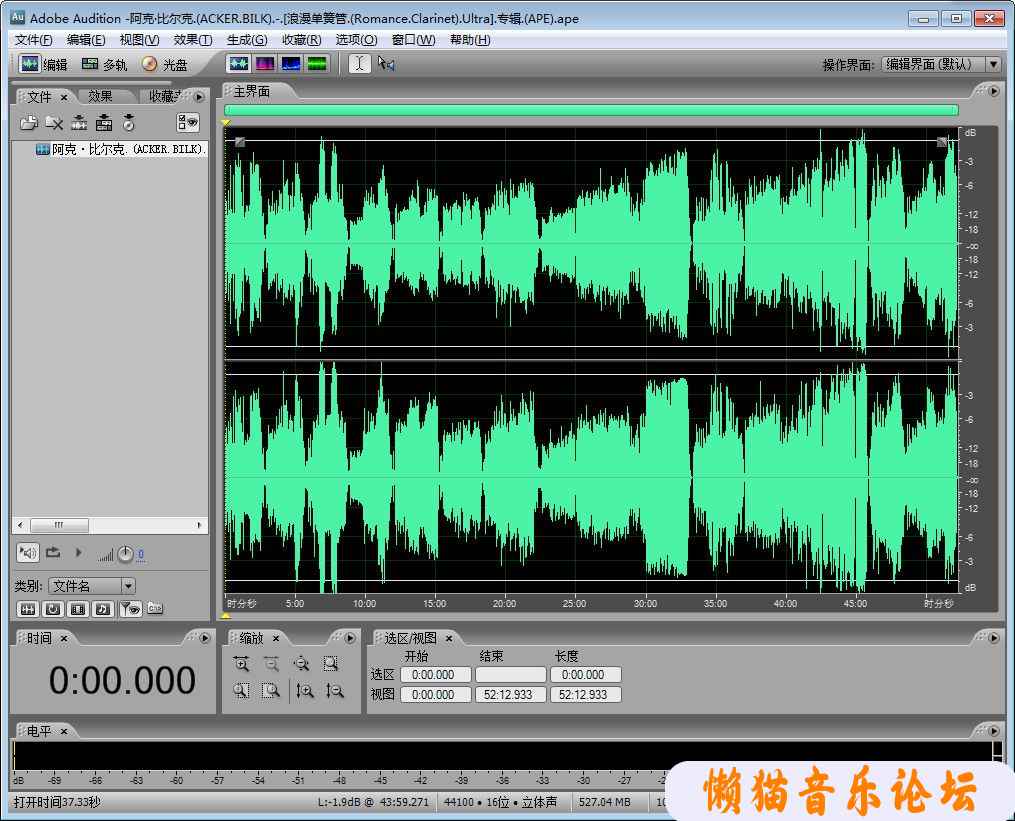This screenshot has width=1015, height=821.
Task: Choose the scrub tool with speaker cursor
Action: click(386, 63)
